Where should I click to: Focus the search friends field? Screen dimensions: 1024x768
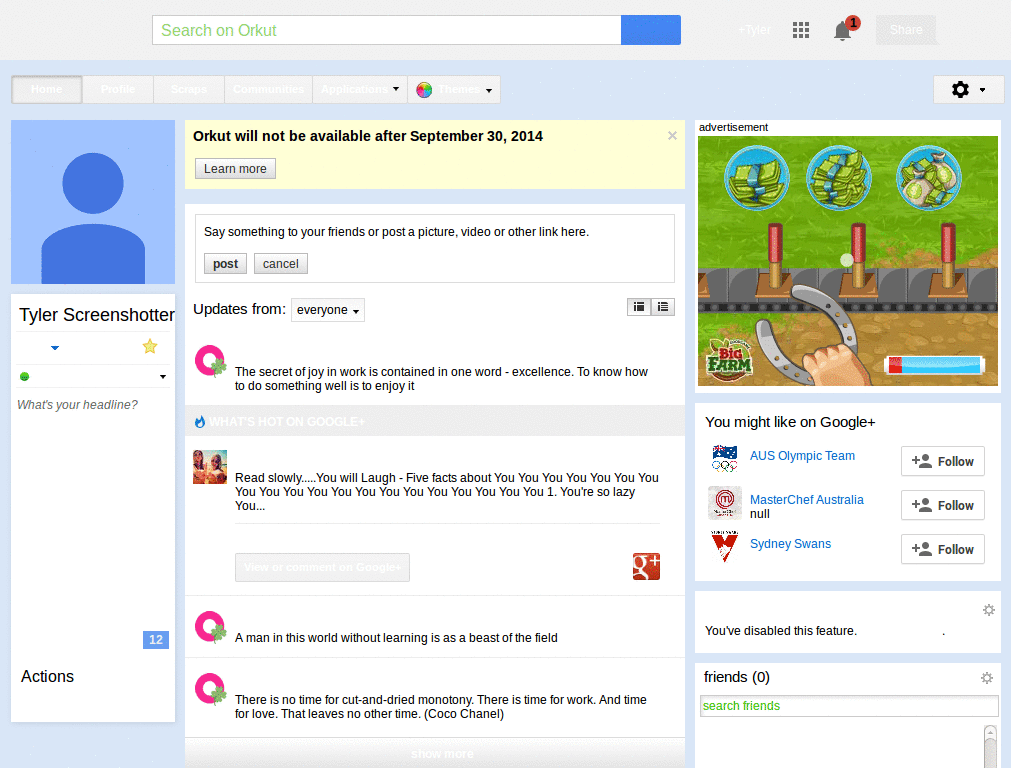[849, 706]
